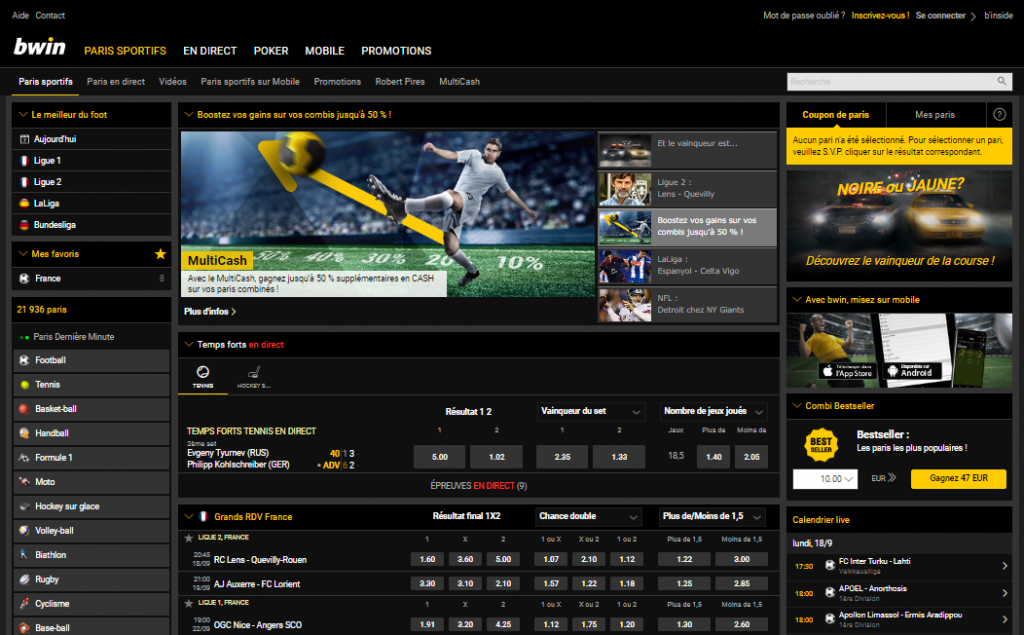Collapse the Le meilleur du foot section
Image resolution: width=1024 pixels, height=635 pixels.
point(24,114)
